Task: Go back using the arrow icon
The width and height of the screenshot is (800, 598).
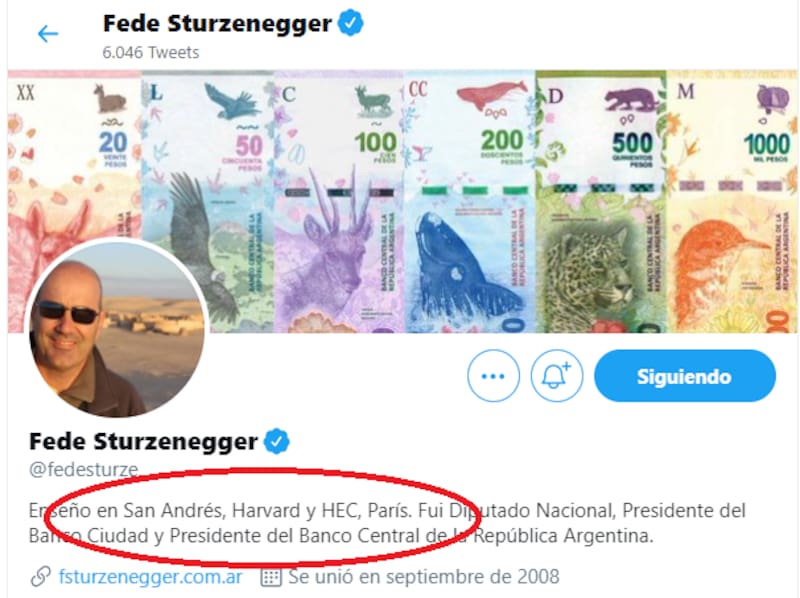Action: coord(48,34)
